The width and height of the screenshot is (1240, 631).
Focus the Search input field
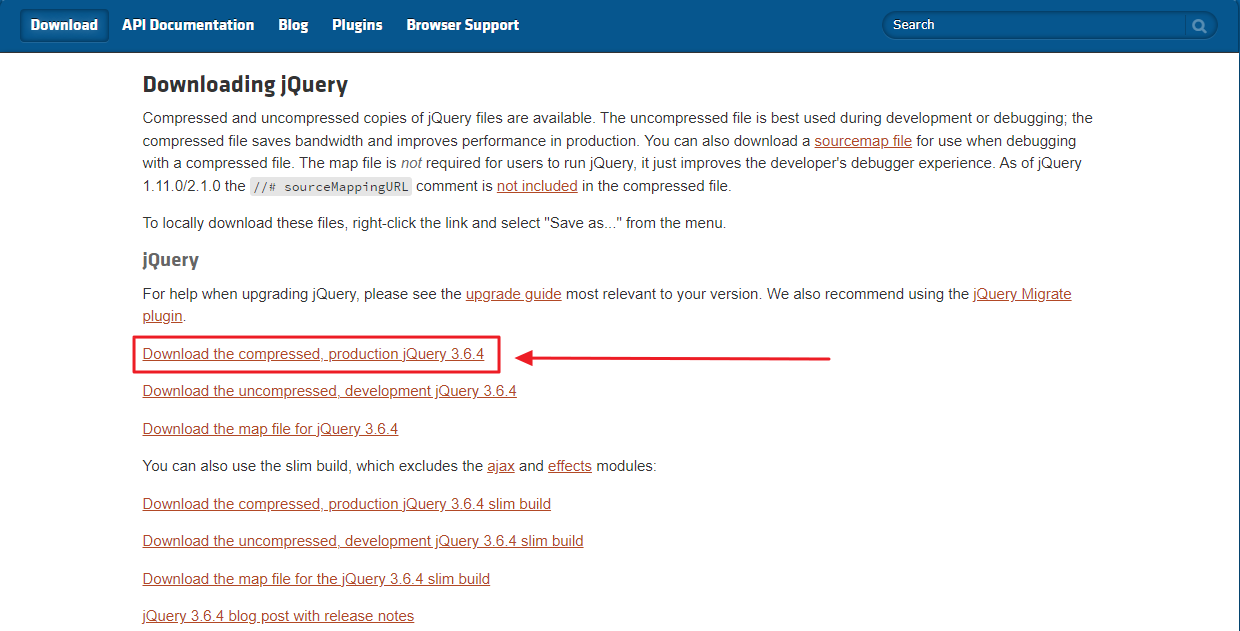coord(1036,25)
